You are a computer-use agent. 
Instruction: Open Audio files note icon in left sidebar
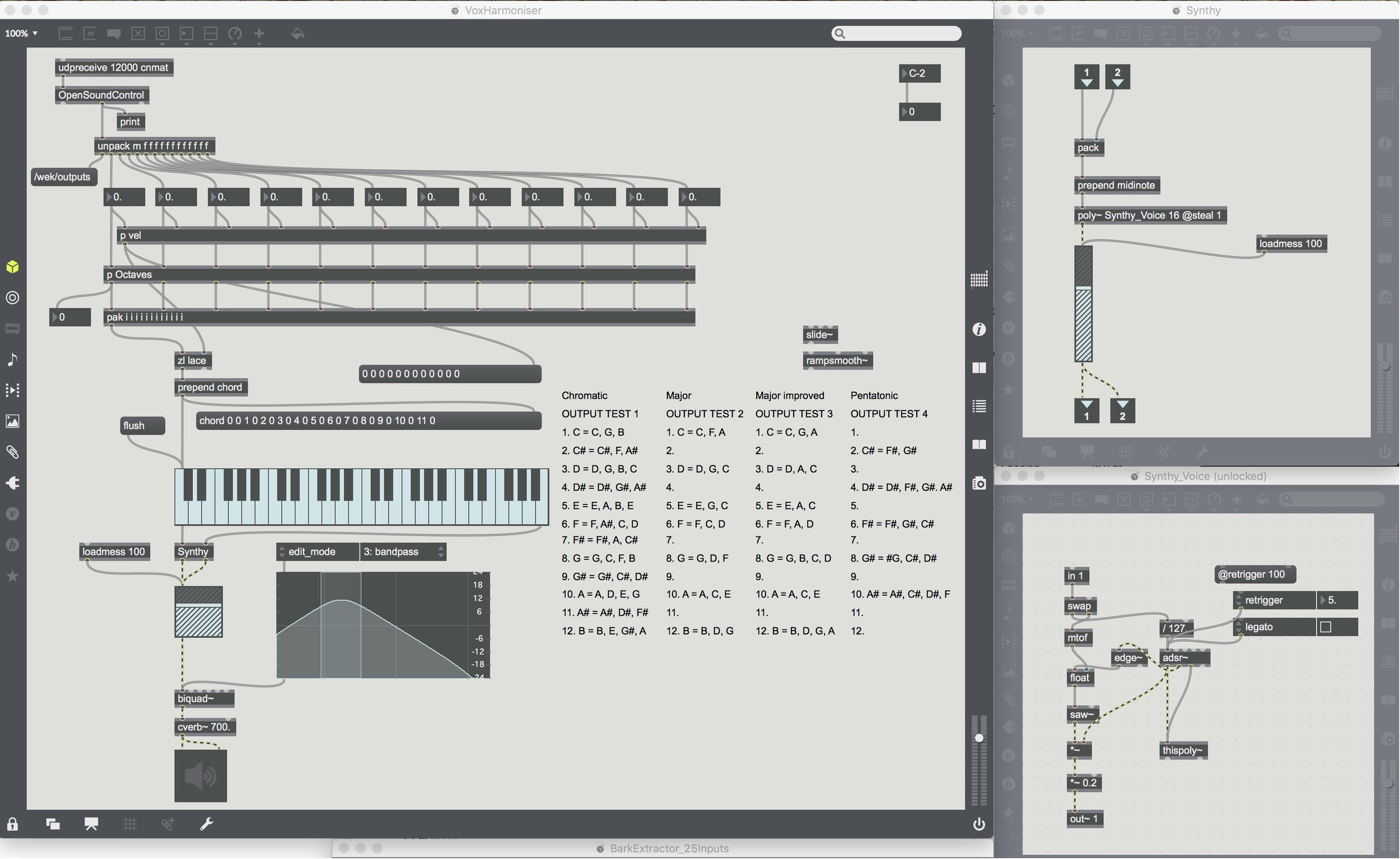[x=12, y=360]
